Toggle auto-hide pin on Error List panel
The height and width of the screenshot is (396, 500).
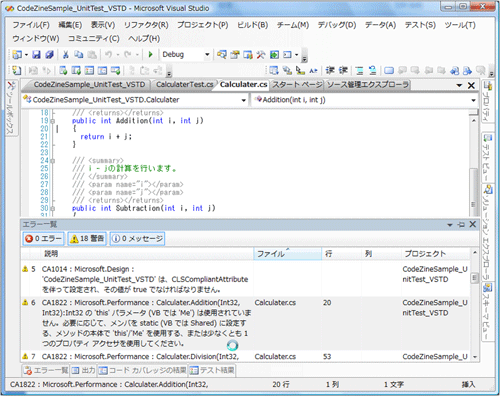[461, 225]
